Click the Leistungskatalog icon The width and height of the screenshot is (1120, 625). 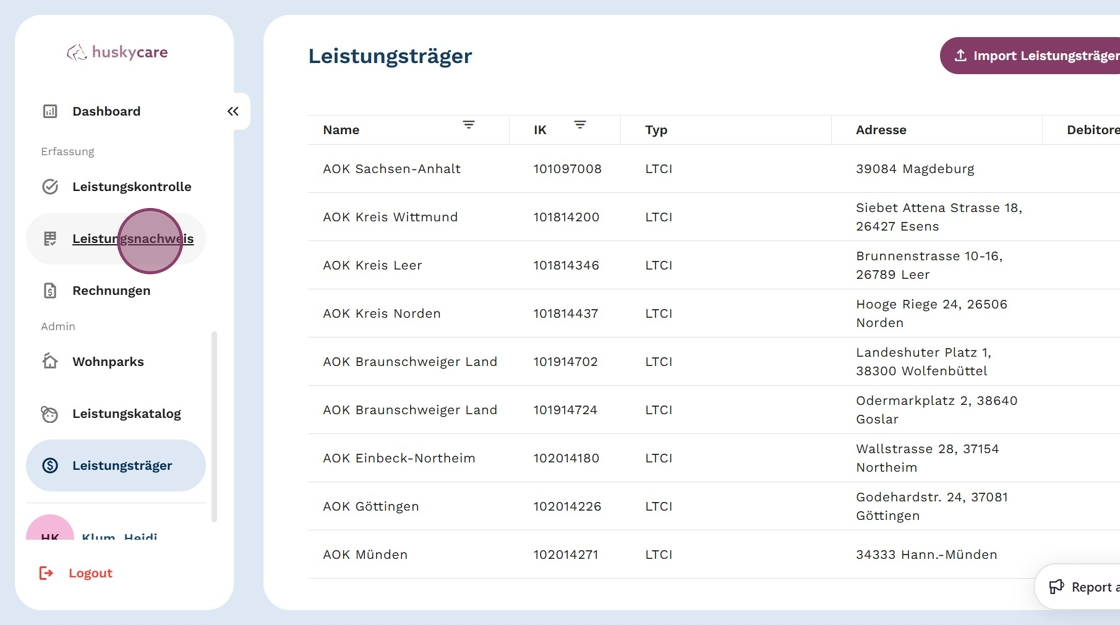point(50,414)
